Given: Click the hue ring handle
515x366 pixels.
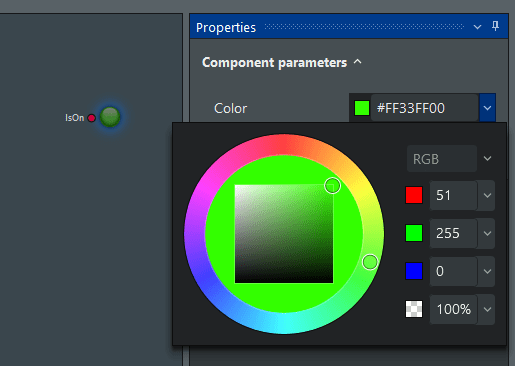Looking at the screenshot, I should [370, 262].
